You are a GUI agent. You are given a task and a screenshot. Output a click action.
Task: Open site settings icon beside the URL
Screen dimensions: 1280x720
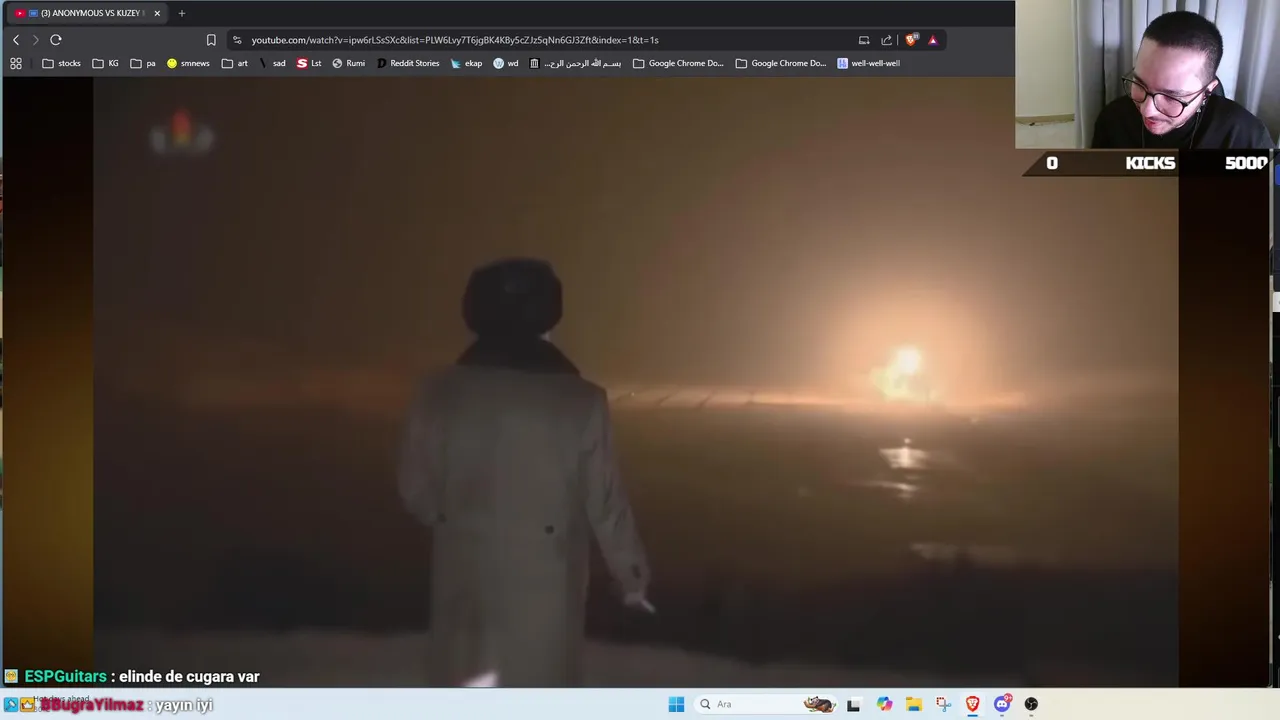click(237, 40)
